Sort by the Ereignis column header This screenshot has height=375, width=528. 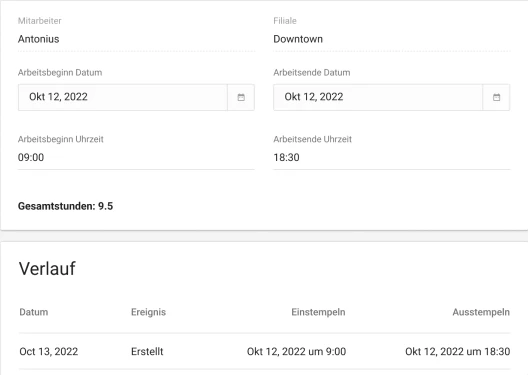pyautogui.click(x=148, y=312)
